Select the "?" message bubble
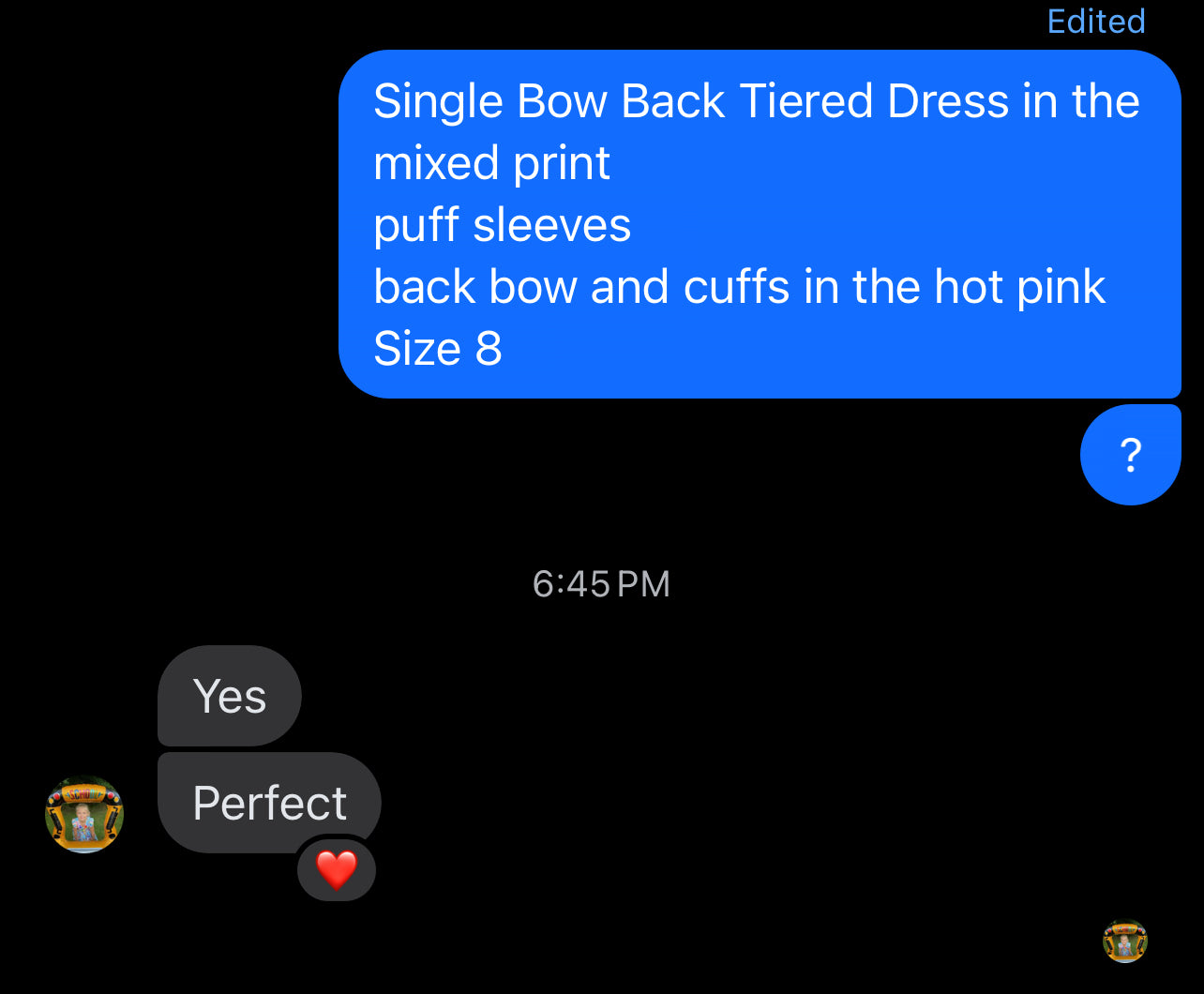 click(x=1131, y=455)
